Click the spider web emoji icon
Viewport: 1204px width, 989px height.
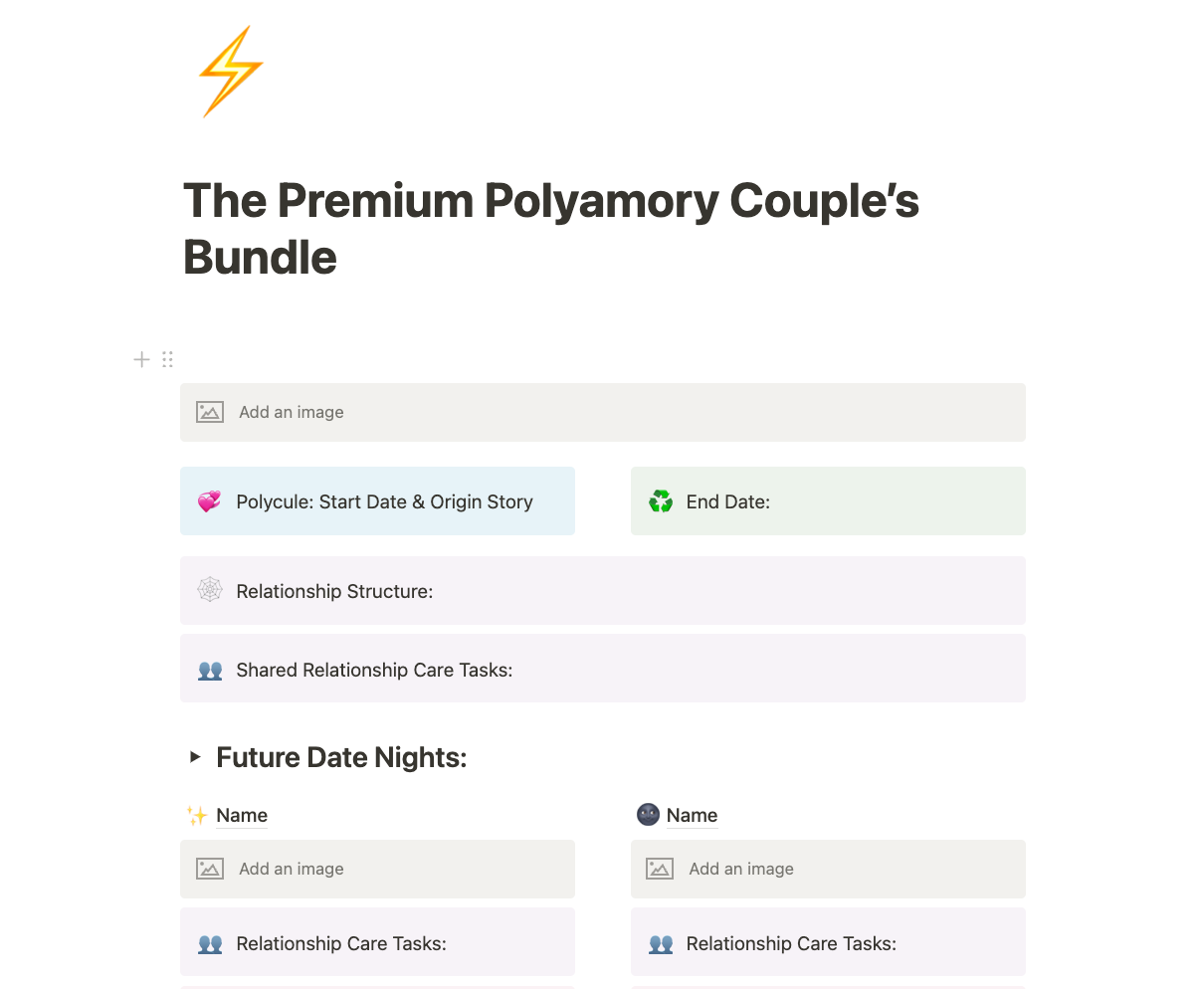(x=209, y=590)
